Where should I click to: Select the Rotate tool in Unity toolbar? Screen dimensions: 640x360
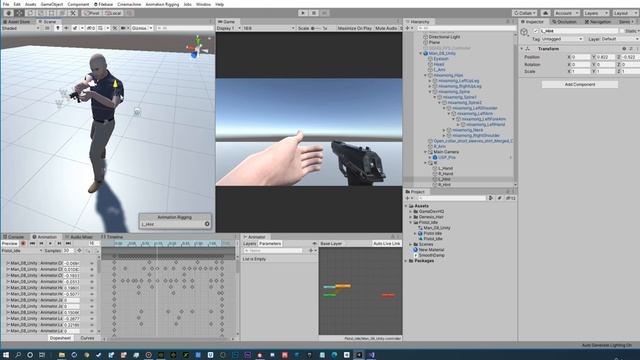pyautogui.click(x=30, y=13)
